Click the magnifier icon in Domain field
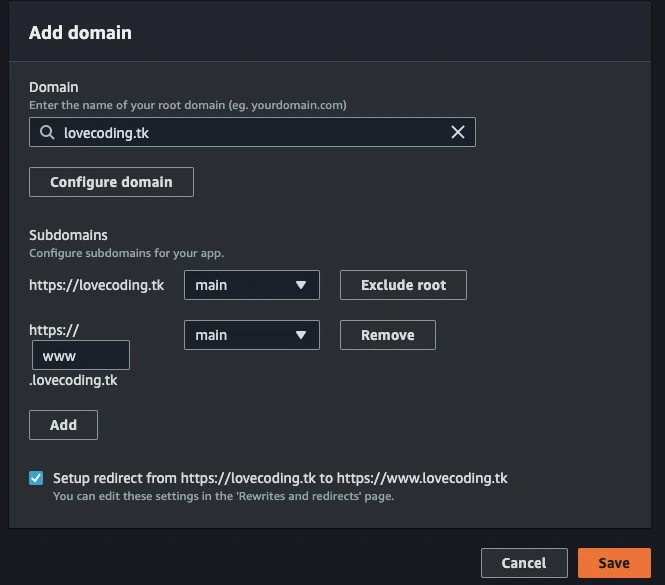 coord(46,132)
